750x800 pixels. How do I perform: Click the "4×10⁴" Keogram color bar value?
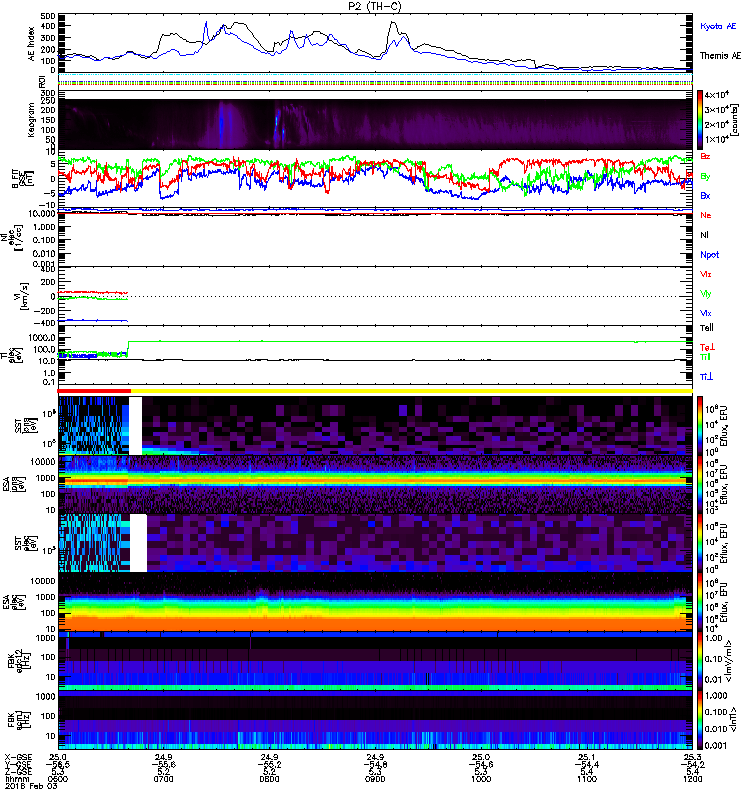point(717,95)
